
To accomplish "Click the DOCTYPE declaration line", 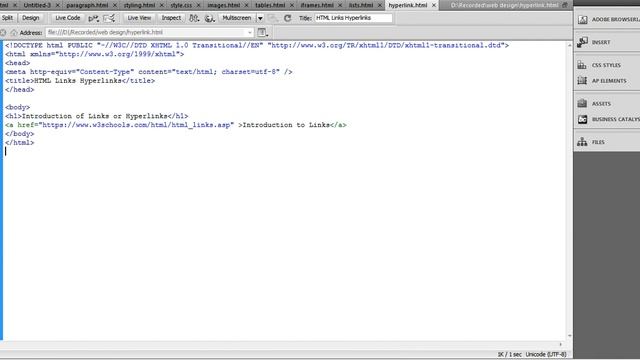I will [x=257, y=45].
